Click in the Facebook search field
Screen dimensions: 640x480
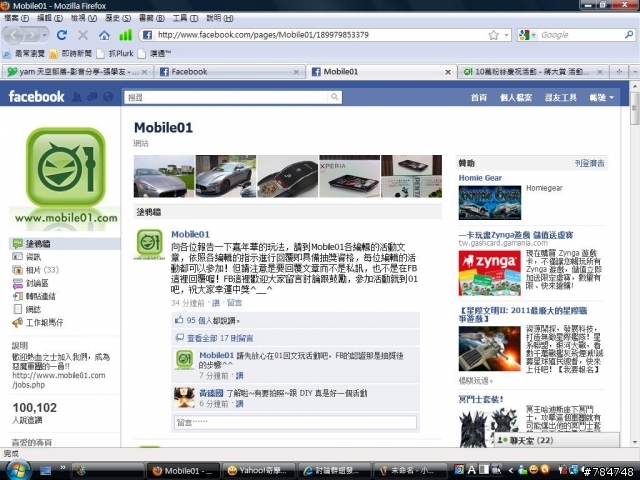pos(226,97)
